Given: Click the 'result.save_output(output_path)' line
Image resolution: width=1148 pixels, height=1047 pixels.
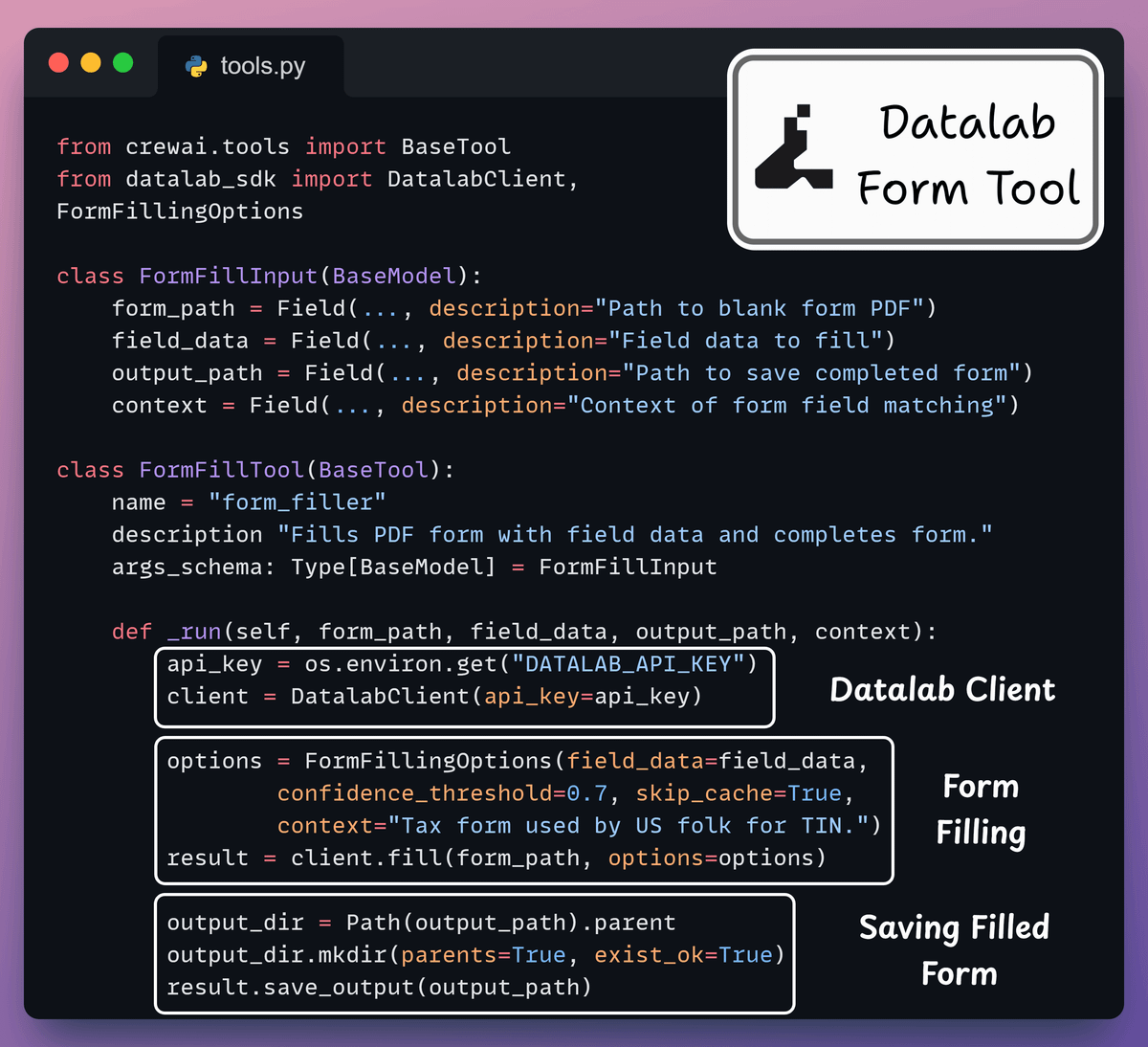Looking at the screenshot, I should click(x=379, y=988).
